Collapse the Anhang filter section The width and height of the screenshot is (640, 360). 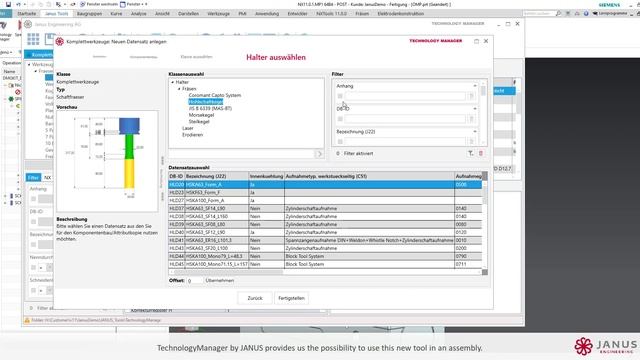tap(475, 86)
